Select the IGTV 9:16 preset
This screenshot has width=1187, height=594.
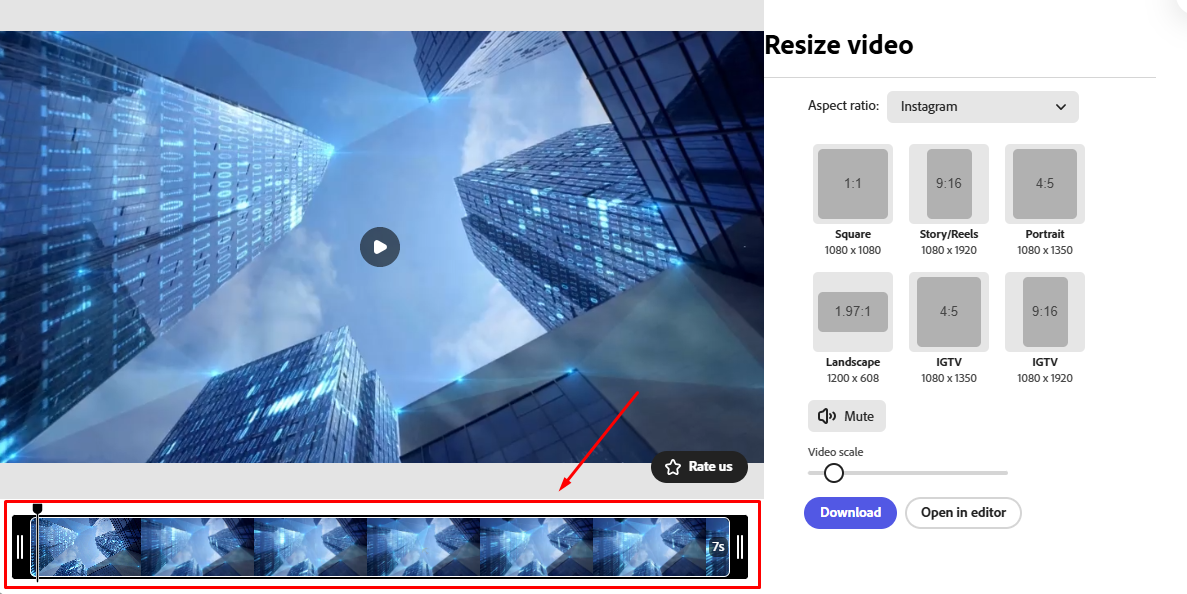[1045, 312]
